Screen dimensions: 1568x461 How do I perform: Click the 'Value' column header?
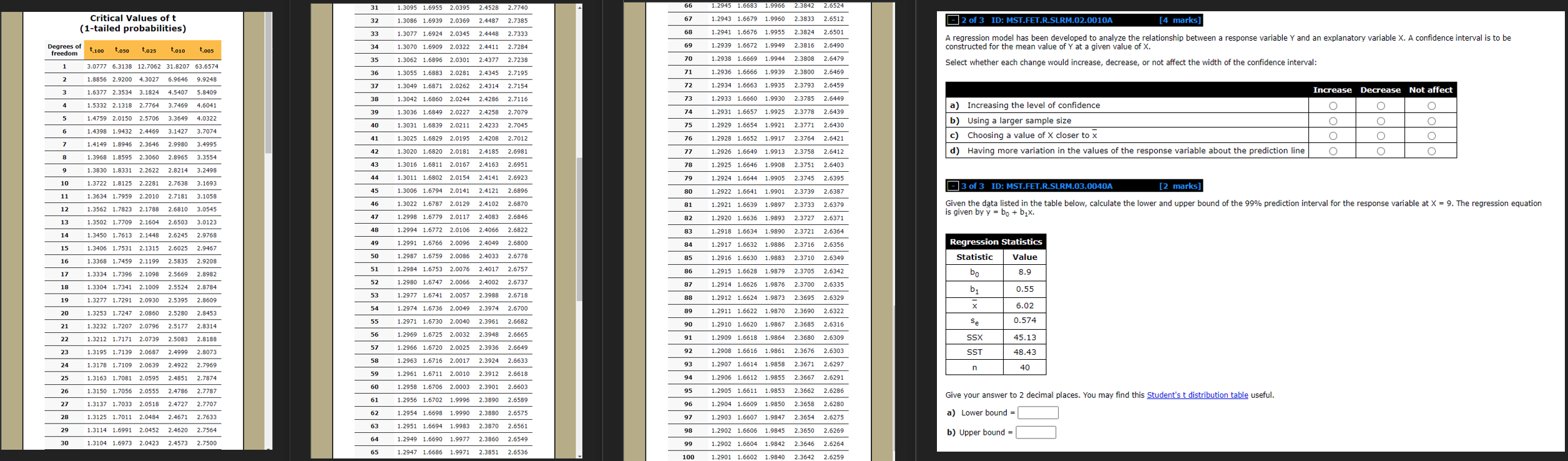tap(1024, 257)
